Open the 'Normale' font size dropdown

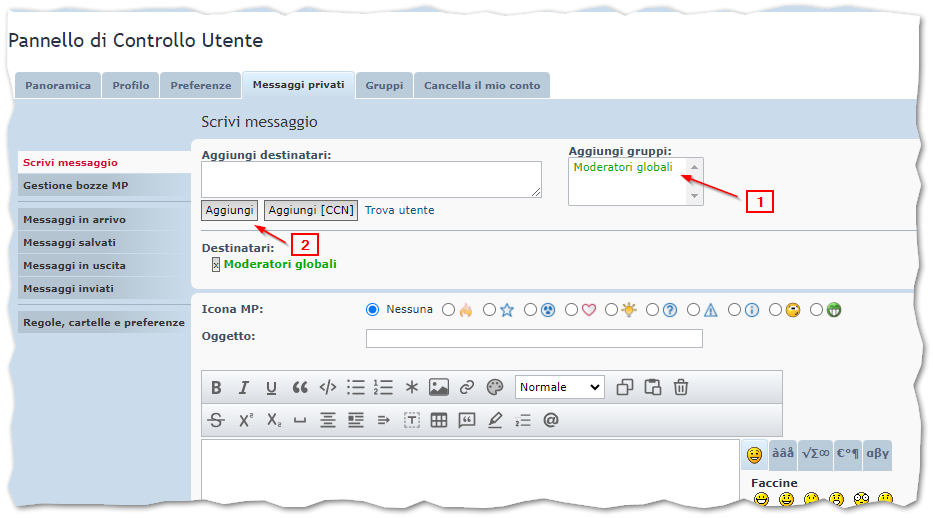pos(559,387)
